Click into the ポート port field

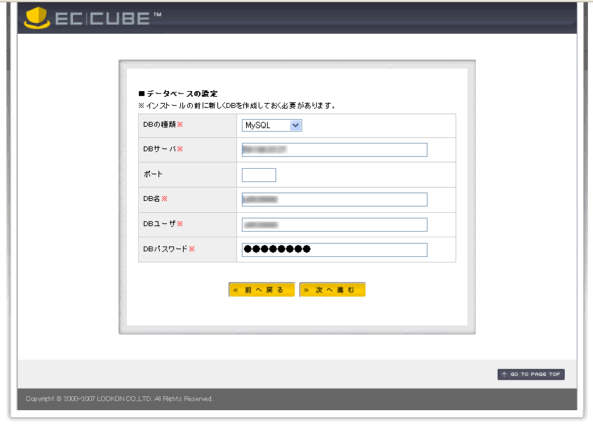click(x=259, y=175)
